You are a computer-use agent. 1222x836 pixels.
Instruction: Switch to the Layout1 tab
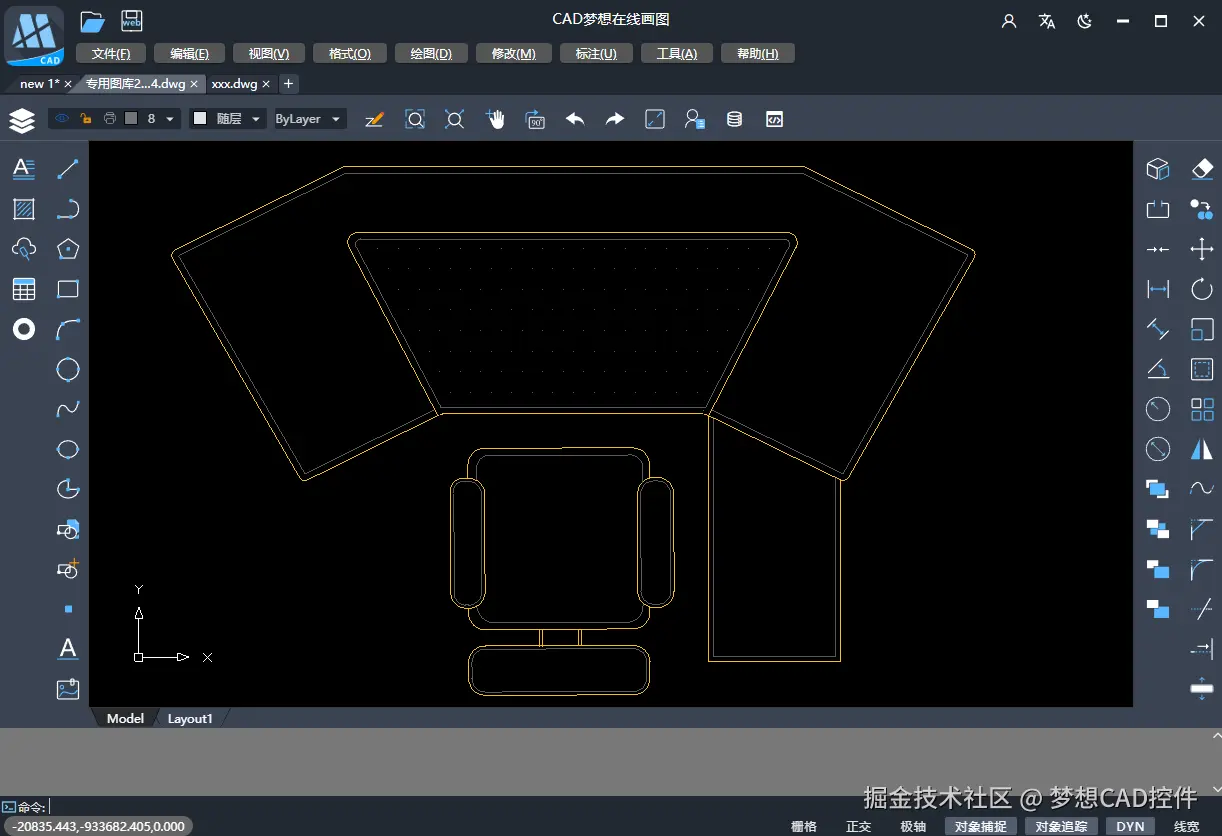190,718
